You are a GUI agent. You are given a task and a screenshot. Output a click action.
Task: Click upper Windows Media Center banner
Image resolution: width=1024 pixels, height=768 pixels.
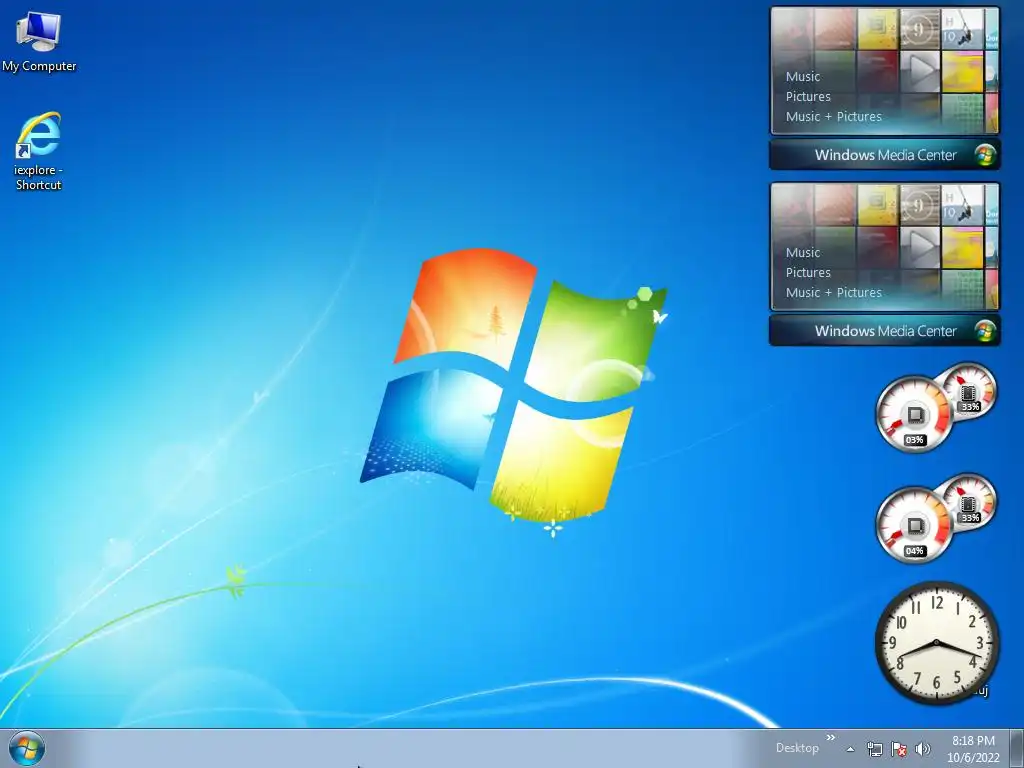click(x=884, y=155)
